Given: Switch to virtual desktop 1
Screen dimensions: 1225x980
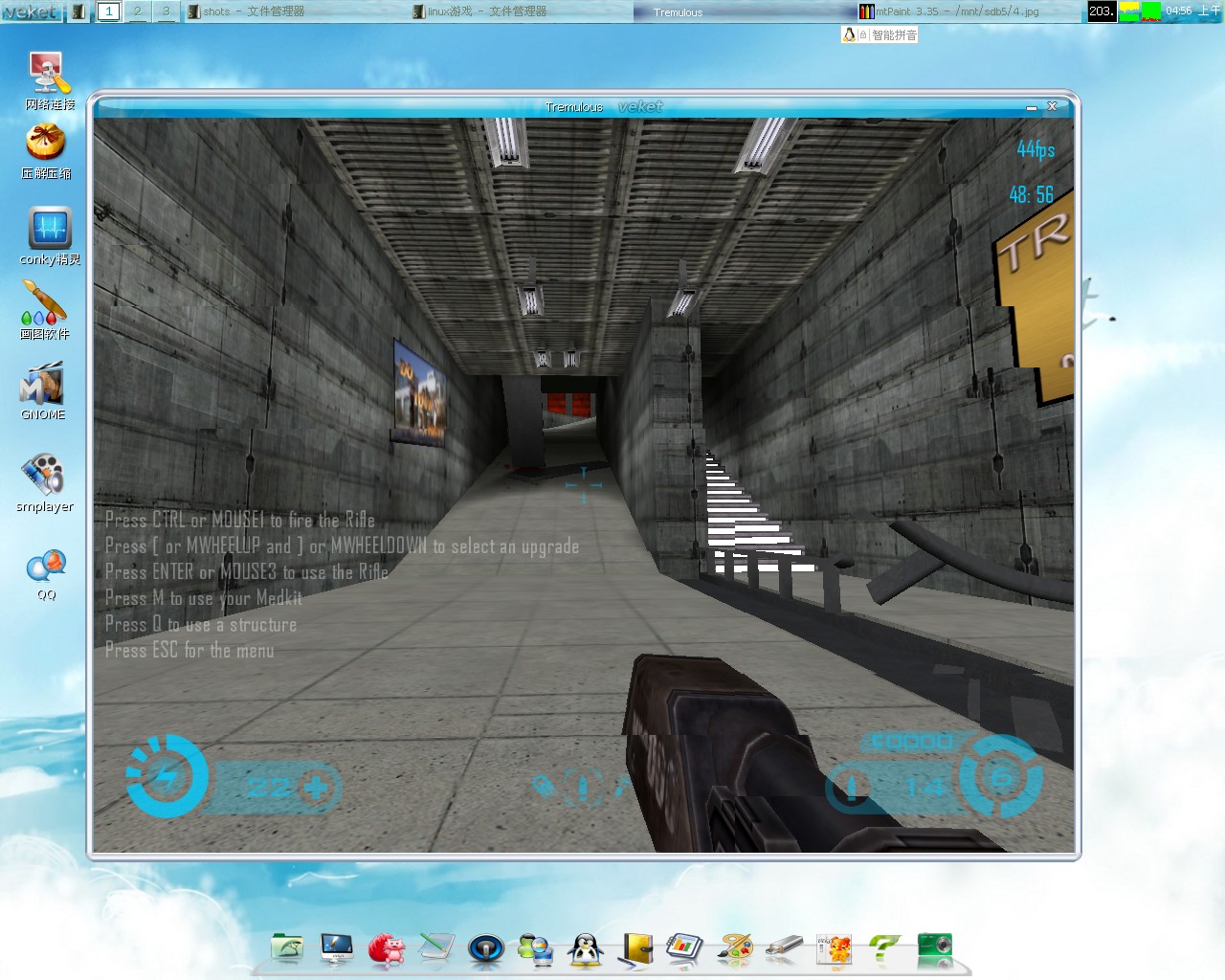Looking at the screenshot, I should (108, 11).
